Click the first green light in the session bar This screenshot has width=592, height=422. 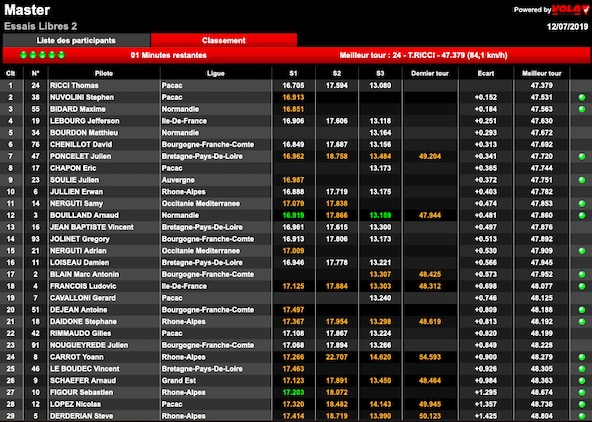click(x=23, y=55)
